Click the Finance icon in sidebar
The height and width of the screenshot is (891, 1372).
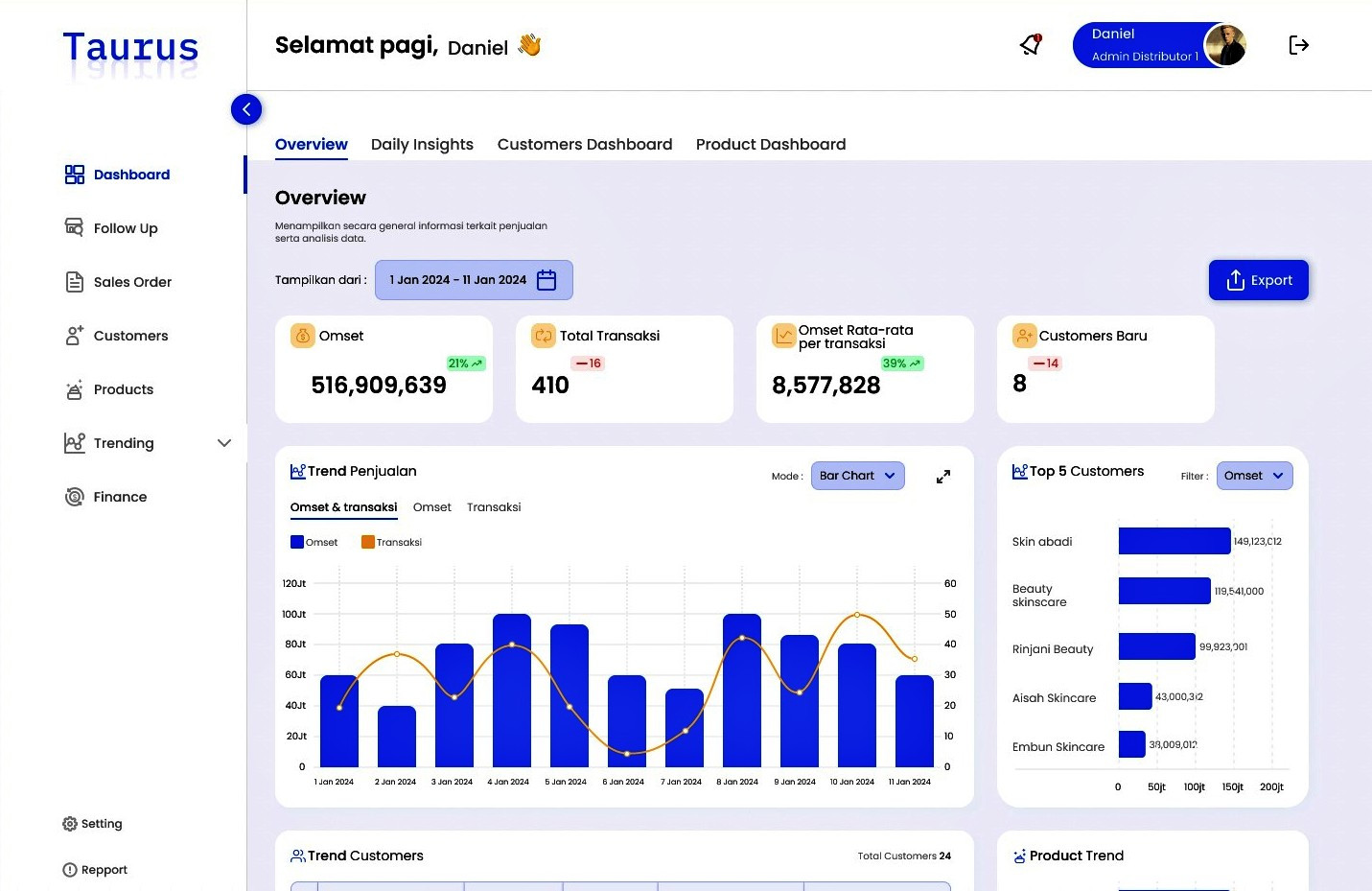(74, 496)
